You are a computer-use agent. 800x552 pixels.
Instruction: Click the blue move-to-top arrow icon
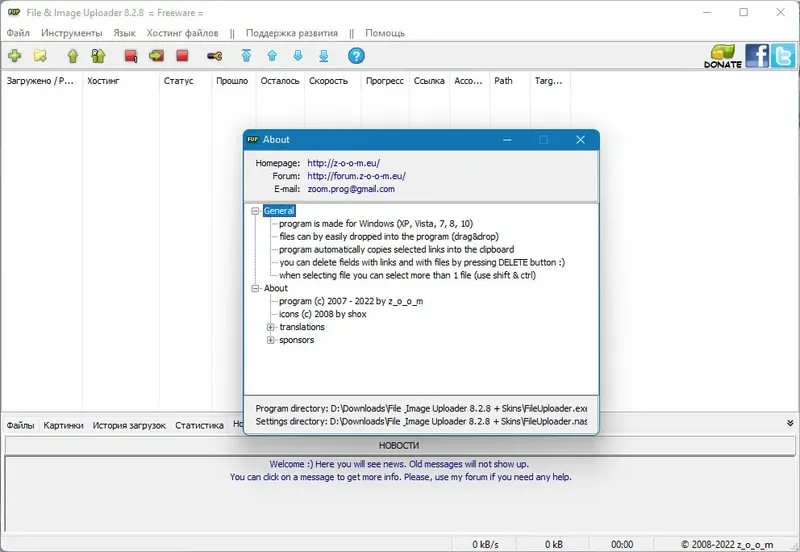pyautogui.click(x=246, y=56)
